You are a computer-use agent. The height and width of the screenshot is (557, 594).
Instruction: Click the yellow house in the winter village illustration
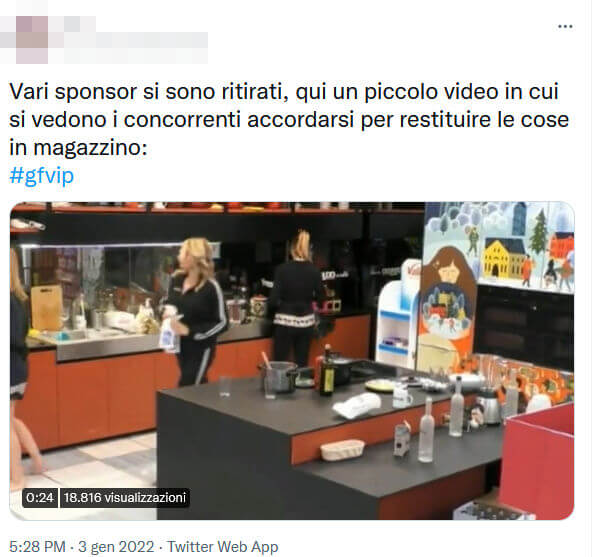click(503, 258)
